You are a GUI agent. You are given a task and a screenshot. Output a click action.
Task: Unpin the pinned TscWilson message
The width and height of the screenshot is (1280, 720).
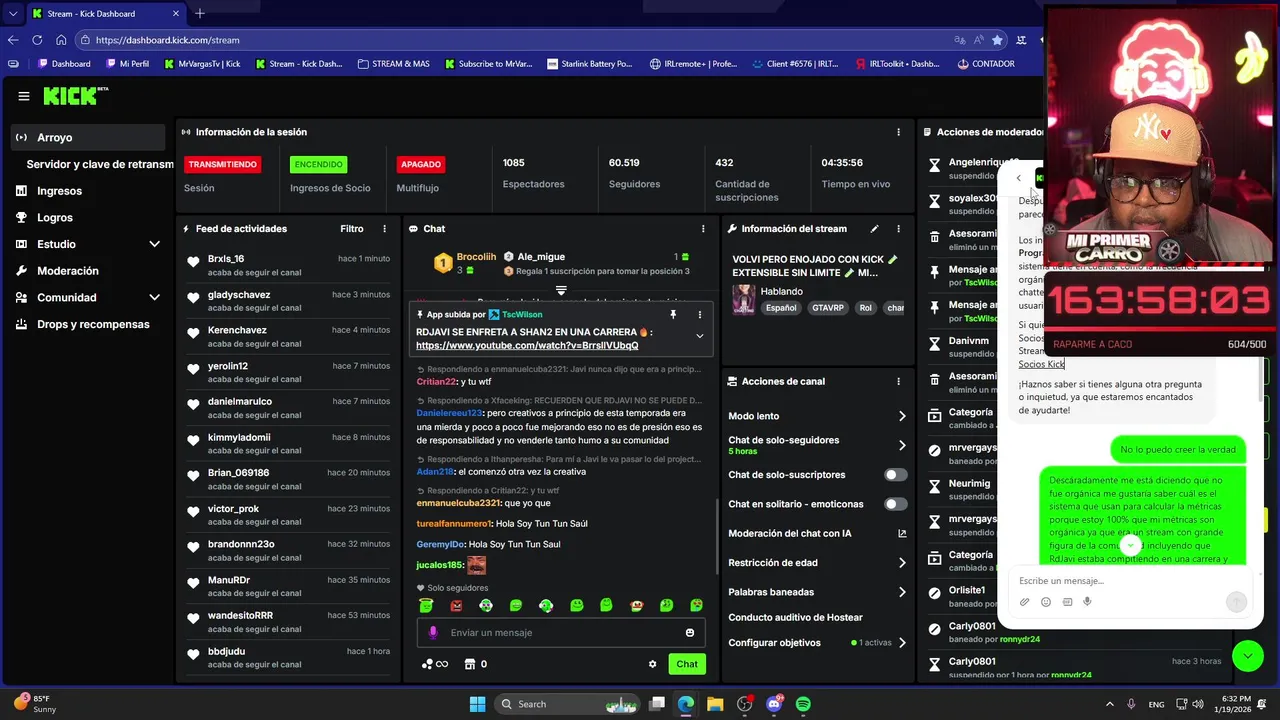click(x=673, y=314)
